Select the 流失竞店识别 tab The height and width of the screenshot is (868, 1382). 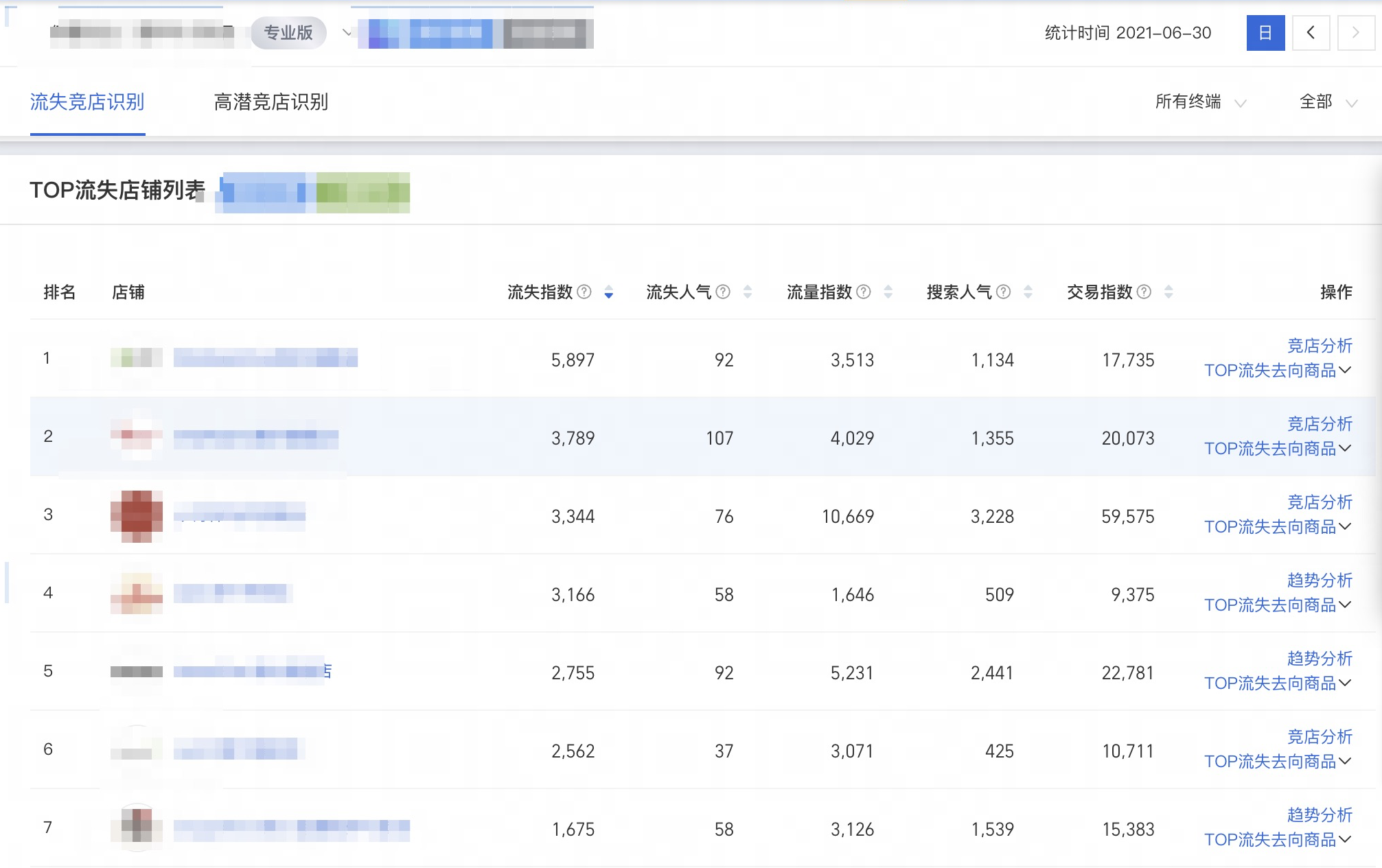click(x=87, y=102)
